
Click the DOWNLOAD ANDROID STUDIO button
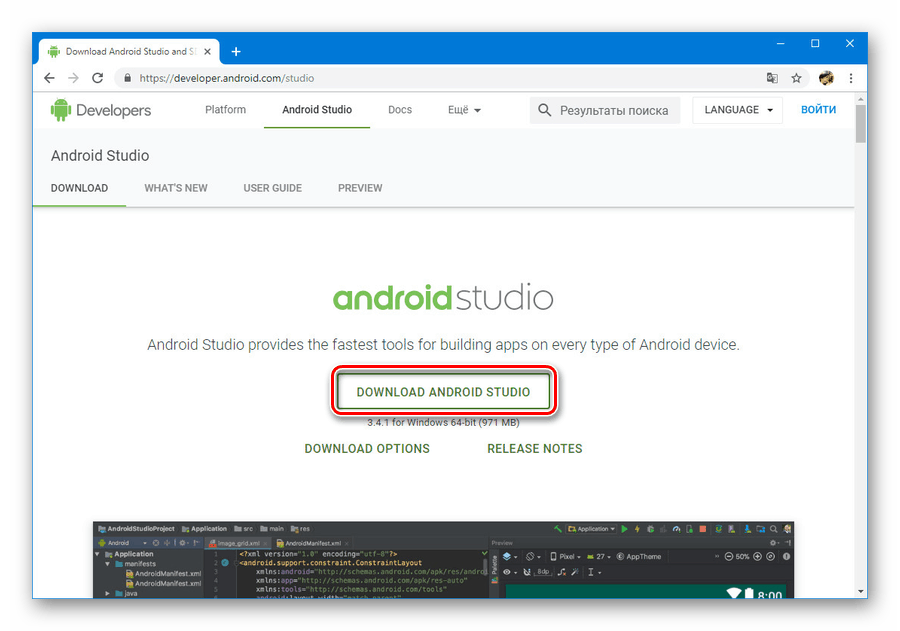pyautogui.click(x=444, y=391)
